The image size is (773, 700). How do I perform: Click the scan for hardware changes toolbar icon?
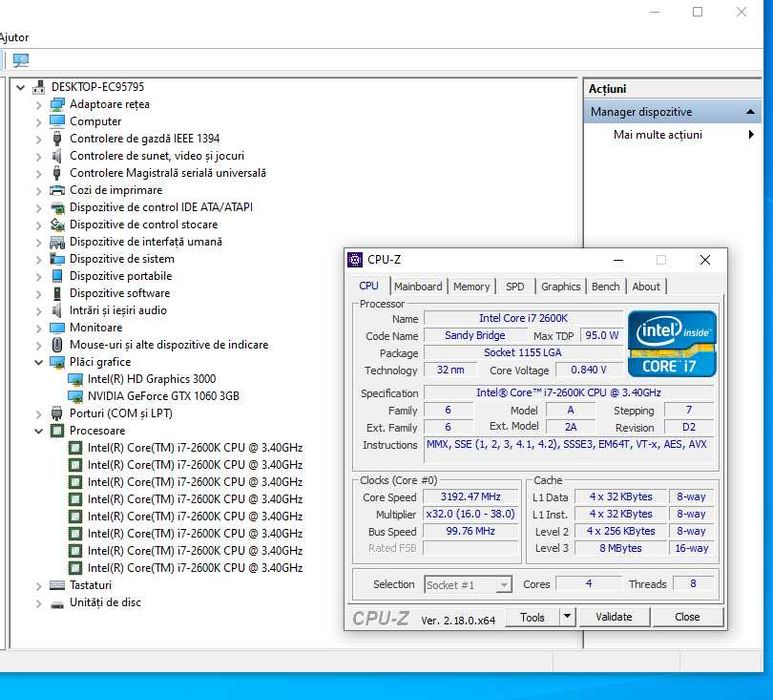(x=21, y=60)
